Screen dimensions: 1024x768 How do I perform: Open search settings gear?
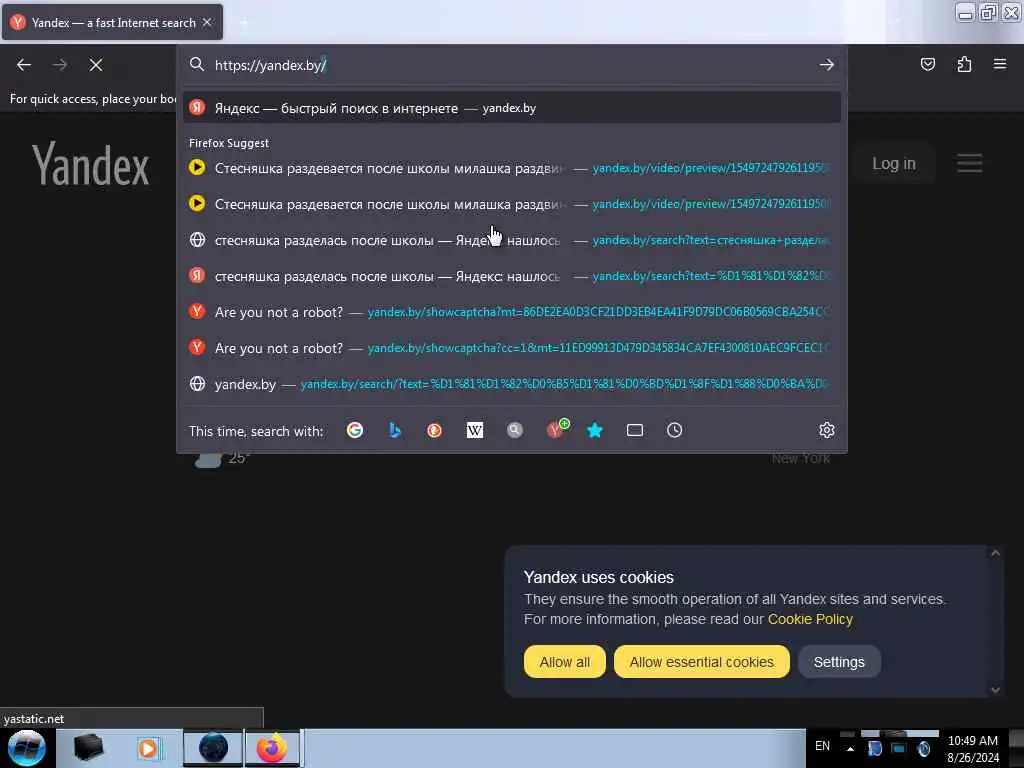[x=827, y=430]
